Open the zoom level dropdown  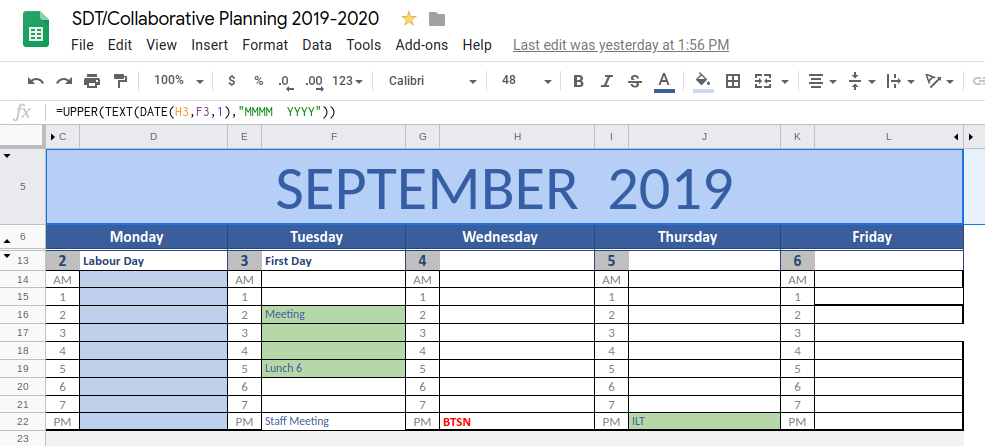pyautogui.click(x=179, y=81)
